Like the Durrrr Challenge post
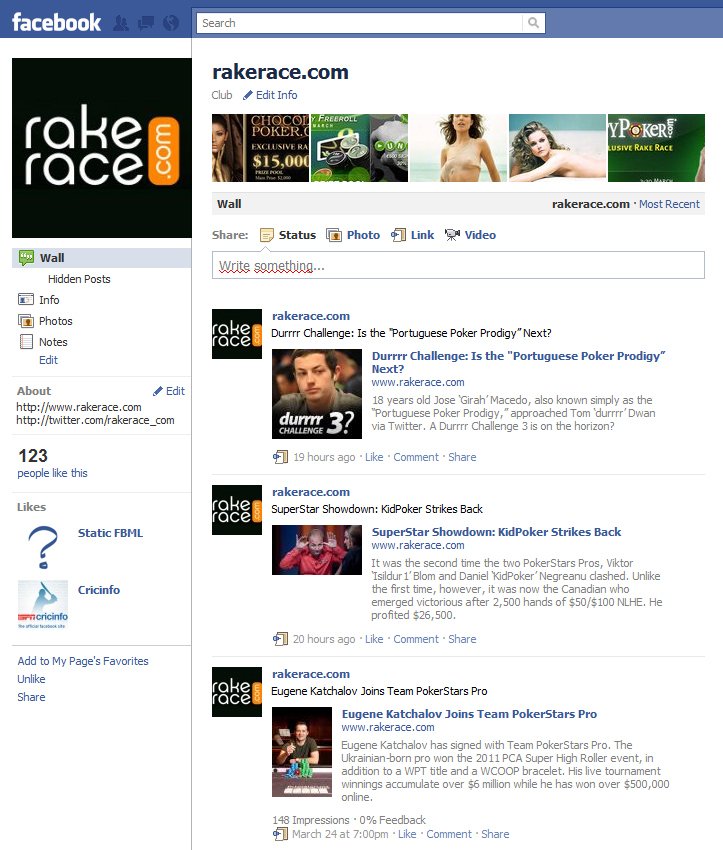Screen dimensions: 723x850 point(374,457)
